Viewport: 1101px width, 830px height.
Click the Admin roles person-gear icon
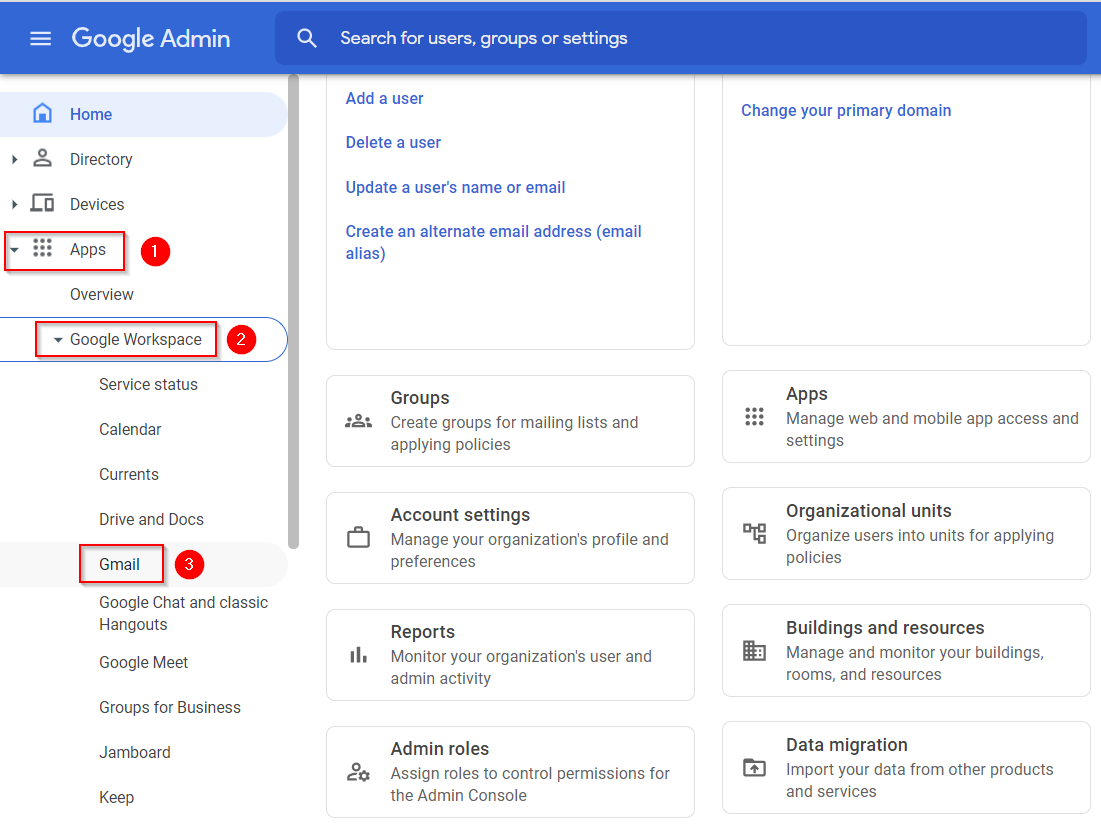coord(358,772)
